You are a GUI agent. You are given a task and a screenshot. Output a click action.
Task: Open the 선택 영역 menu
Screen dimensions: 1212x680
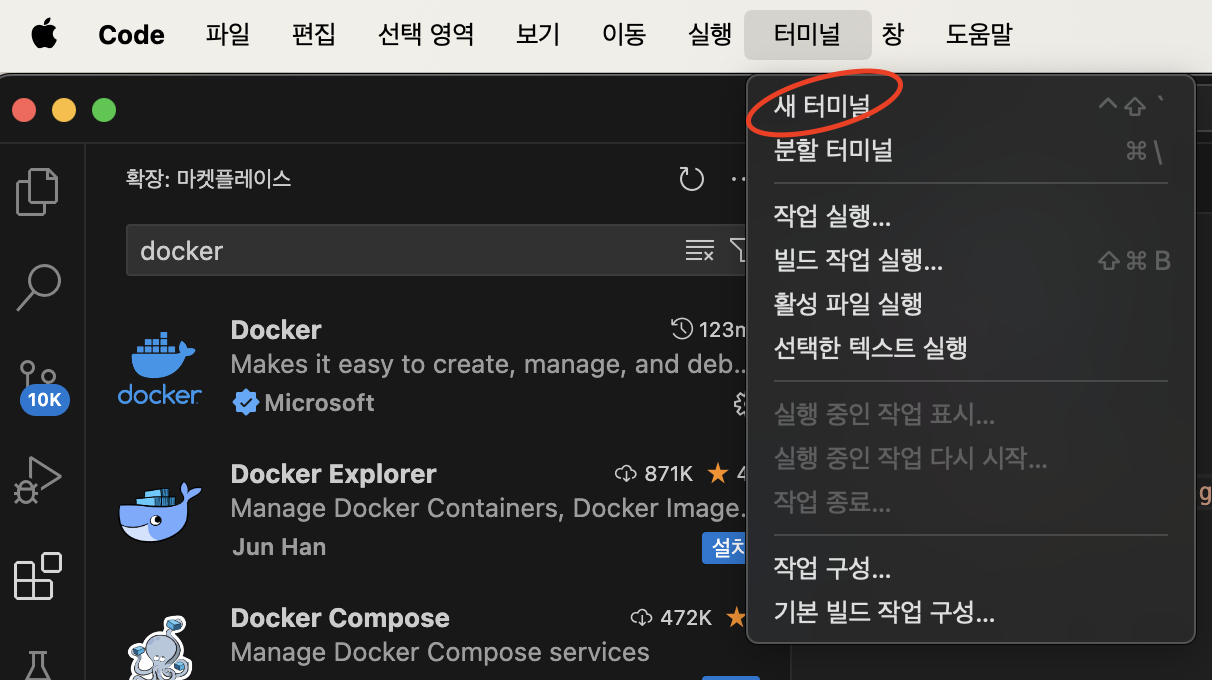pos(426,35)
